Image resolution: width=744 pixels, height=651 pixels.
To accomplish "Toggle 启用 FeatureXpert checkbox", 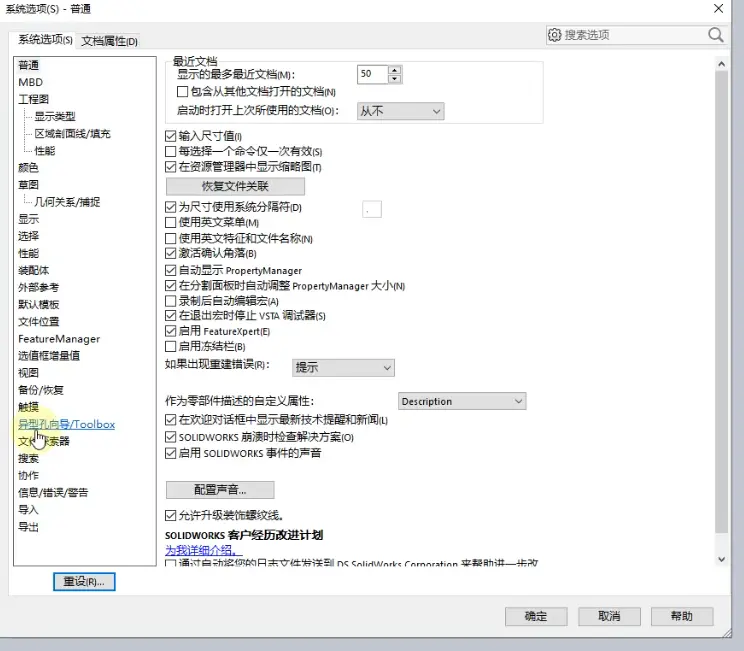I will point(170,331).
